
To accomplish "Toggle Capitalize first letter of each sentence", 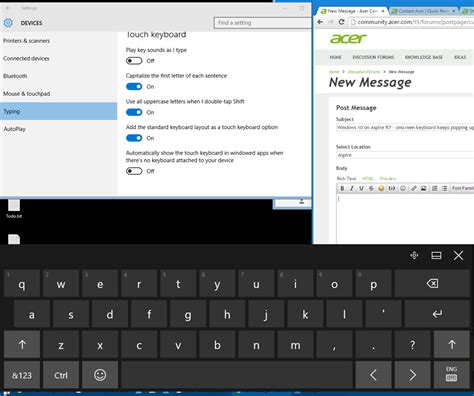I will coord(134,87).
